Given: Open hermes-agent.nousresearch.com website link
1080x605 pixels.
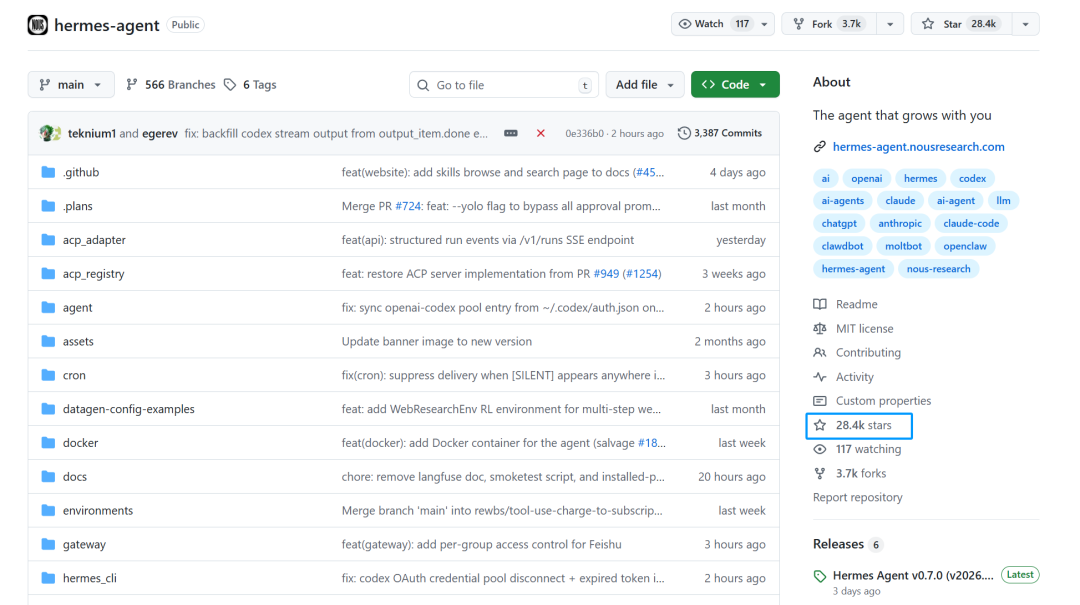Looking at the screenshot, I should click(918, 147).
